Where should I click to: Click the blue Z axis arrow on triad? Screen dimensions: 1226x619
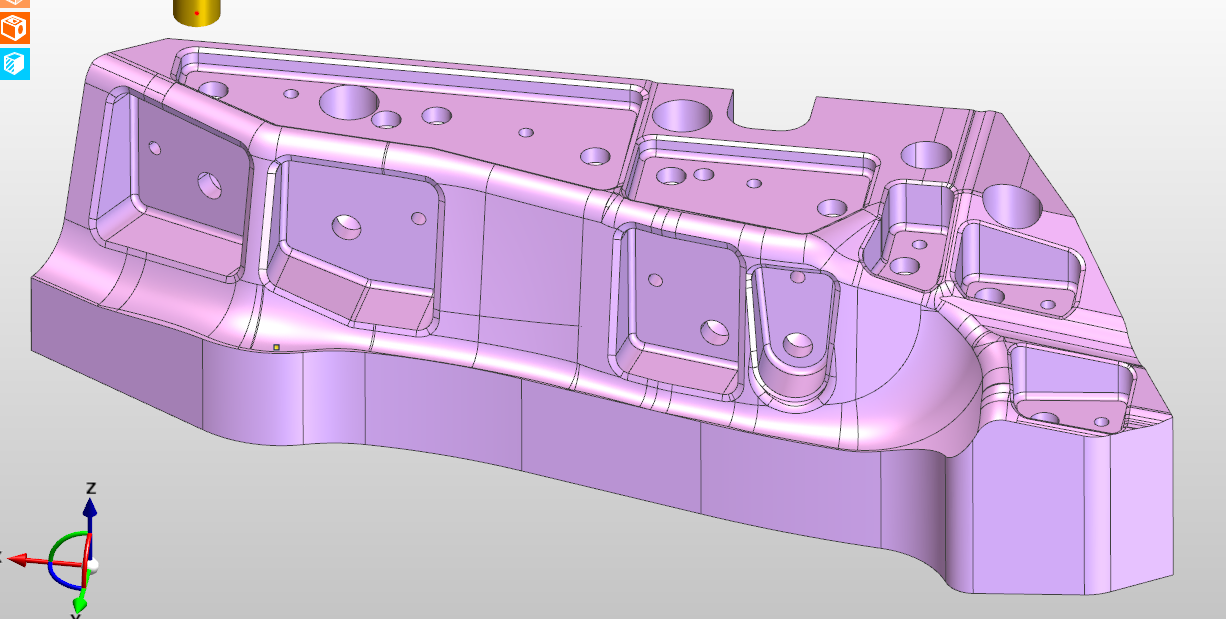[90, 510]
